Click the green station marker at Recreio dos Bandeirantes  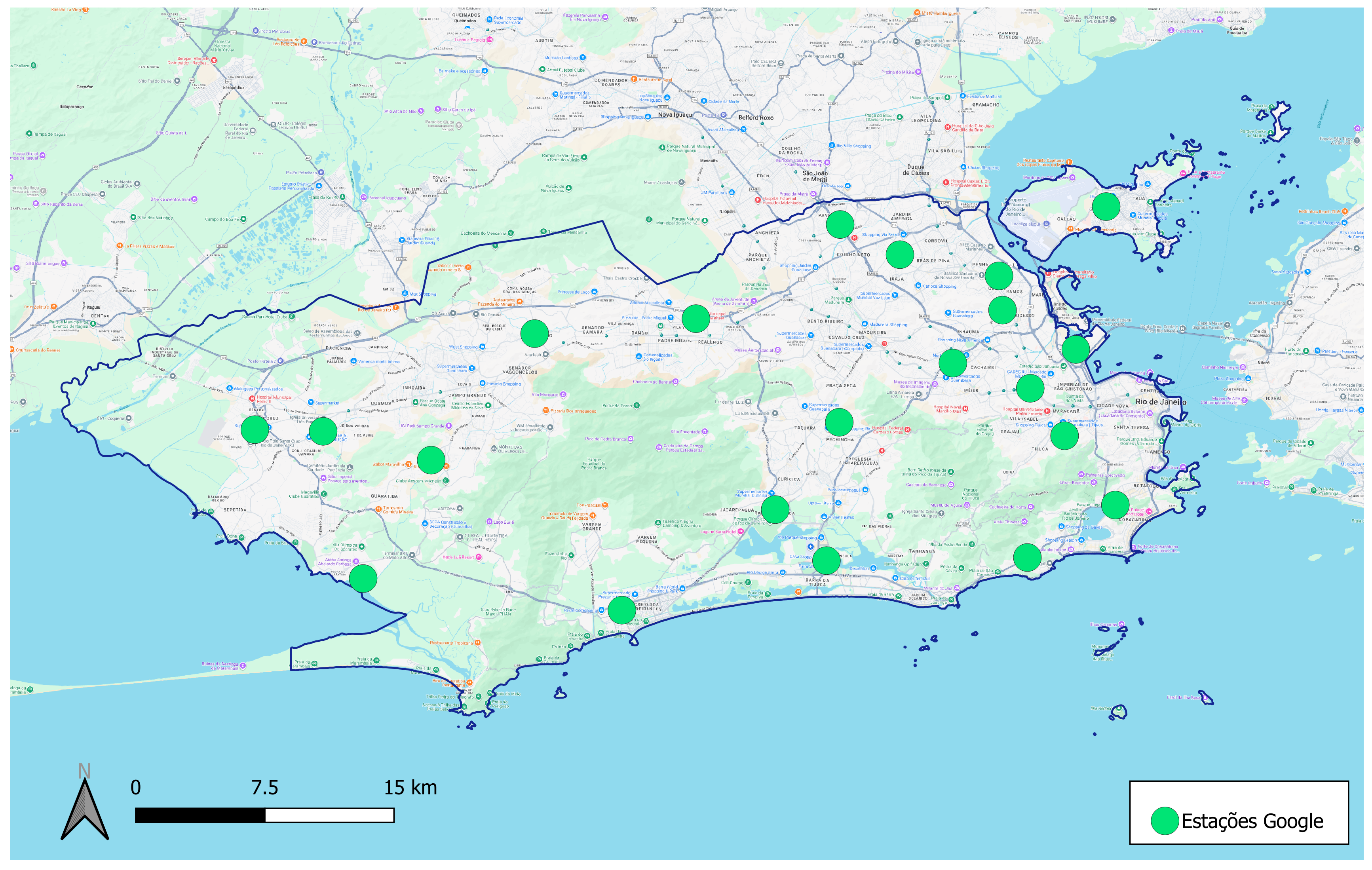pos(621,610)
